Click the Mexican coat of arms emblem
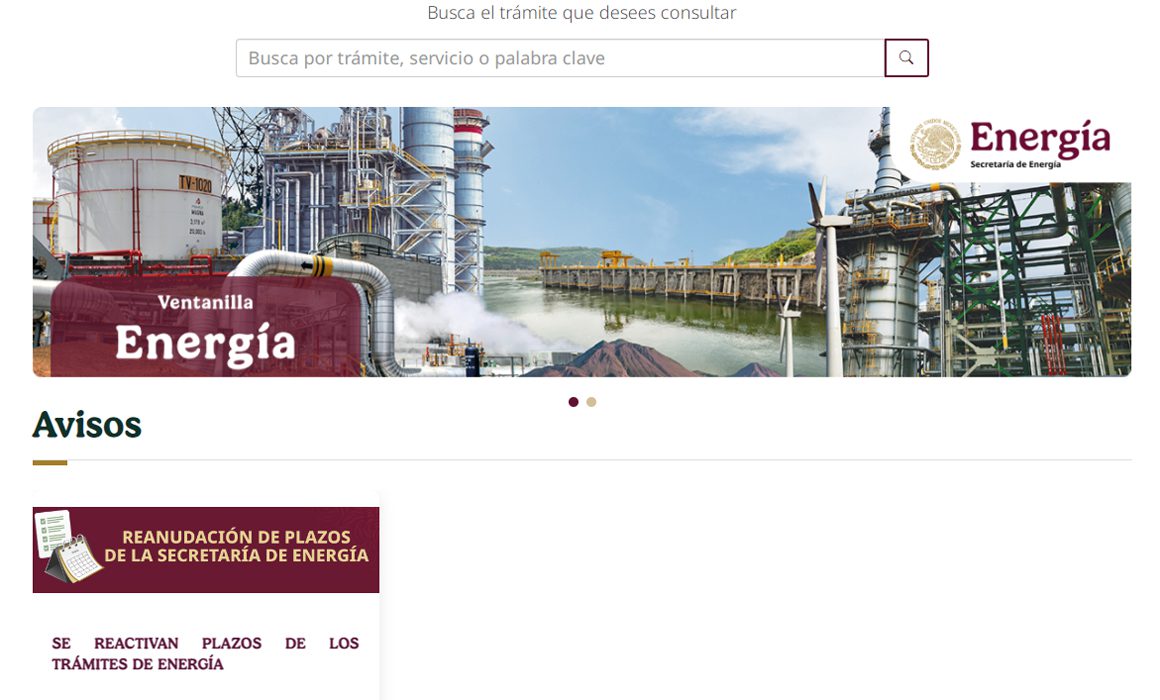 935,144
